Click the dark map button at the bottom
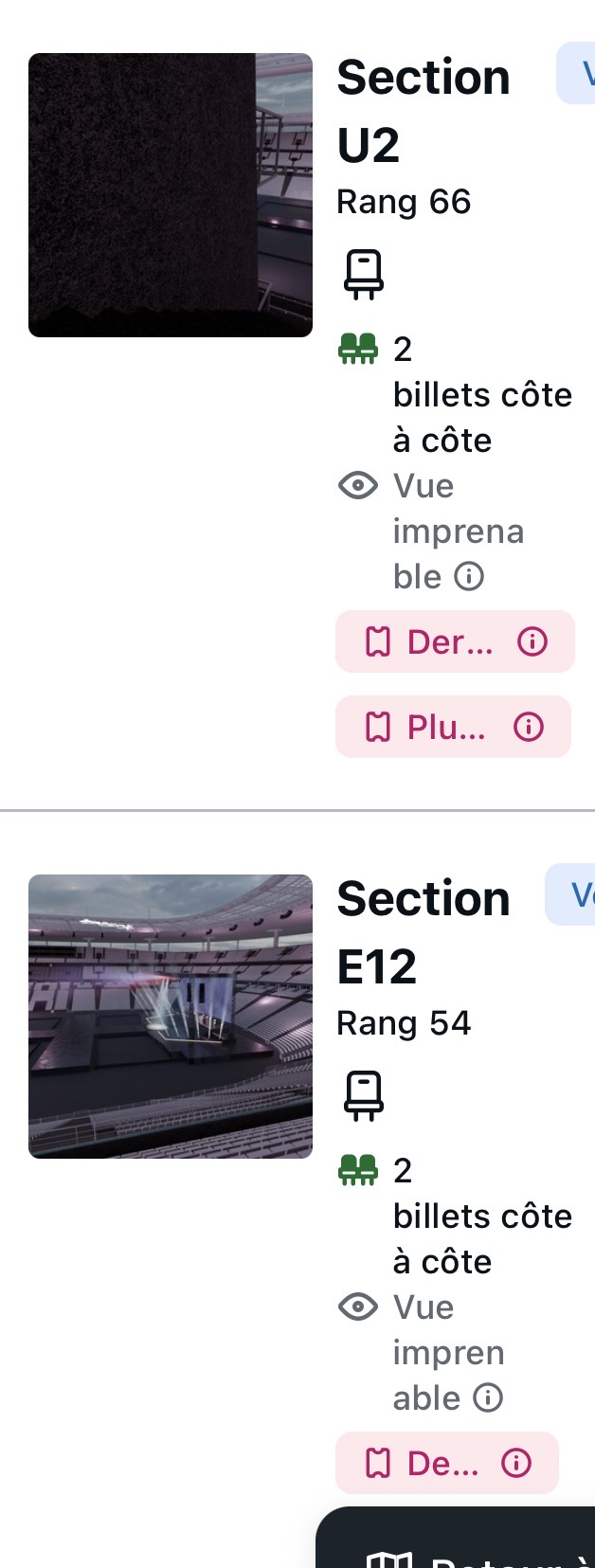The width and height of the screenshot is (595, 1568). (455, 1538)
